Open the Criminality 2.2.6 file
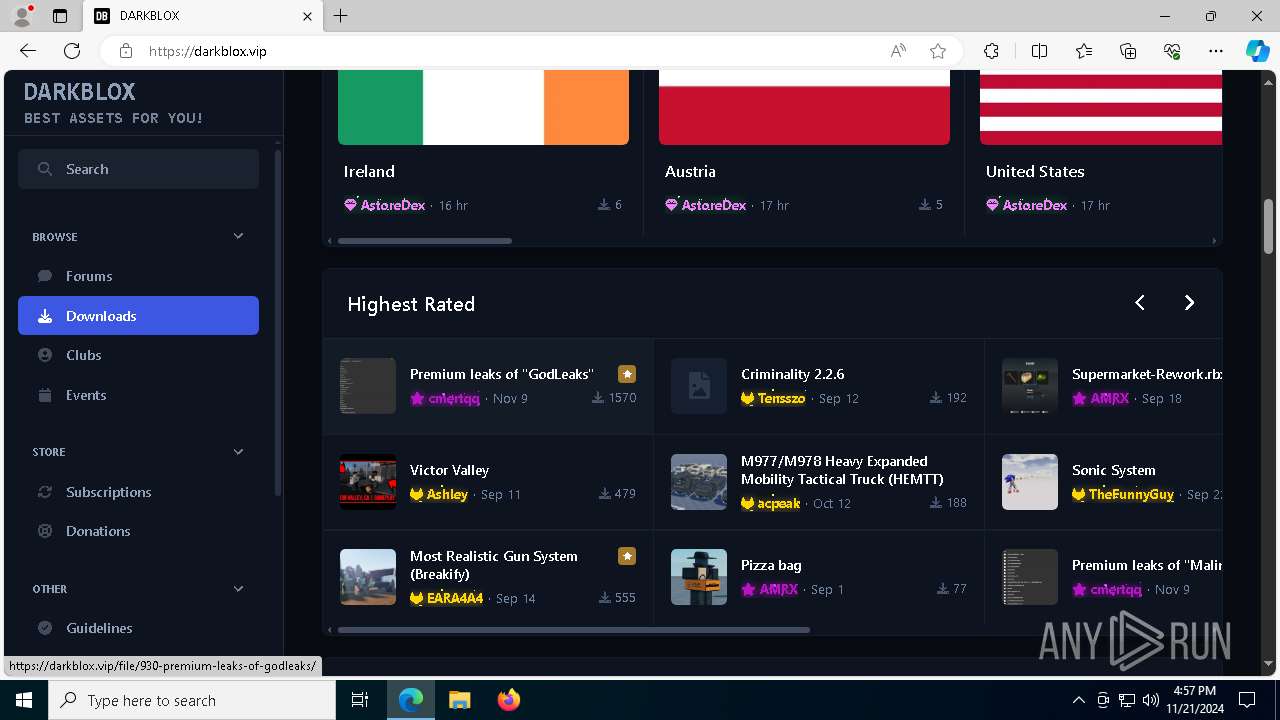Image resolution: width=1280 pixels, height=720 pixels. point(792,374)
